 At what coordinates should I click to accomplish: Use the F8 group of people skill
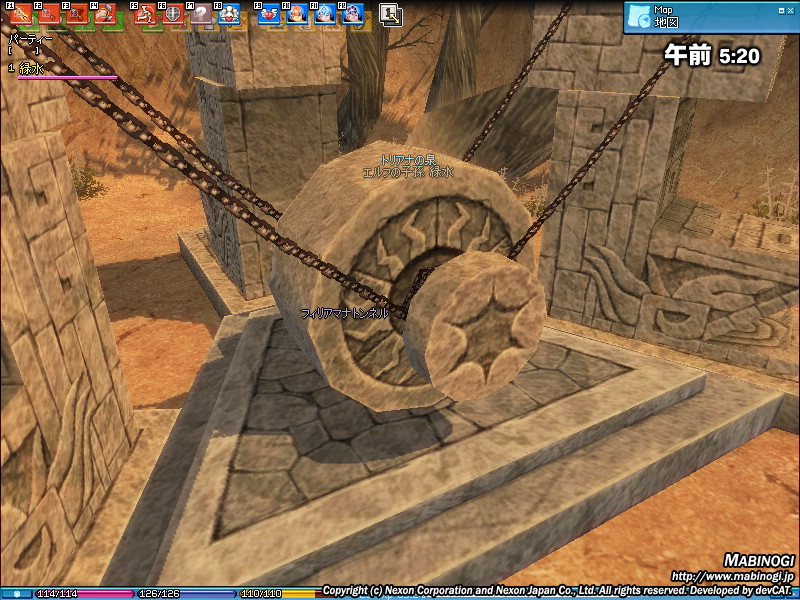point(229,14)
